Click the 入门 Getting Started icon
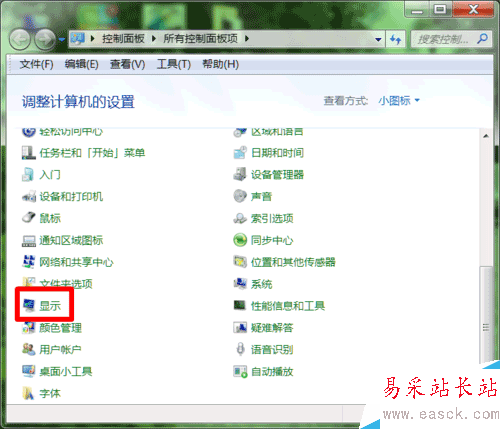 (x=28, y=175)
